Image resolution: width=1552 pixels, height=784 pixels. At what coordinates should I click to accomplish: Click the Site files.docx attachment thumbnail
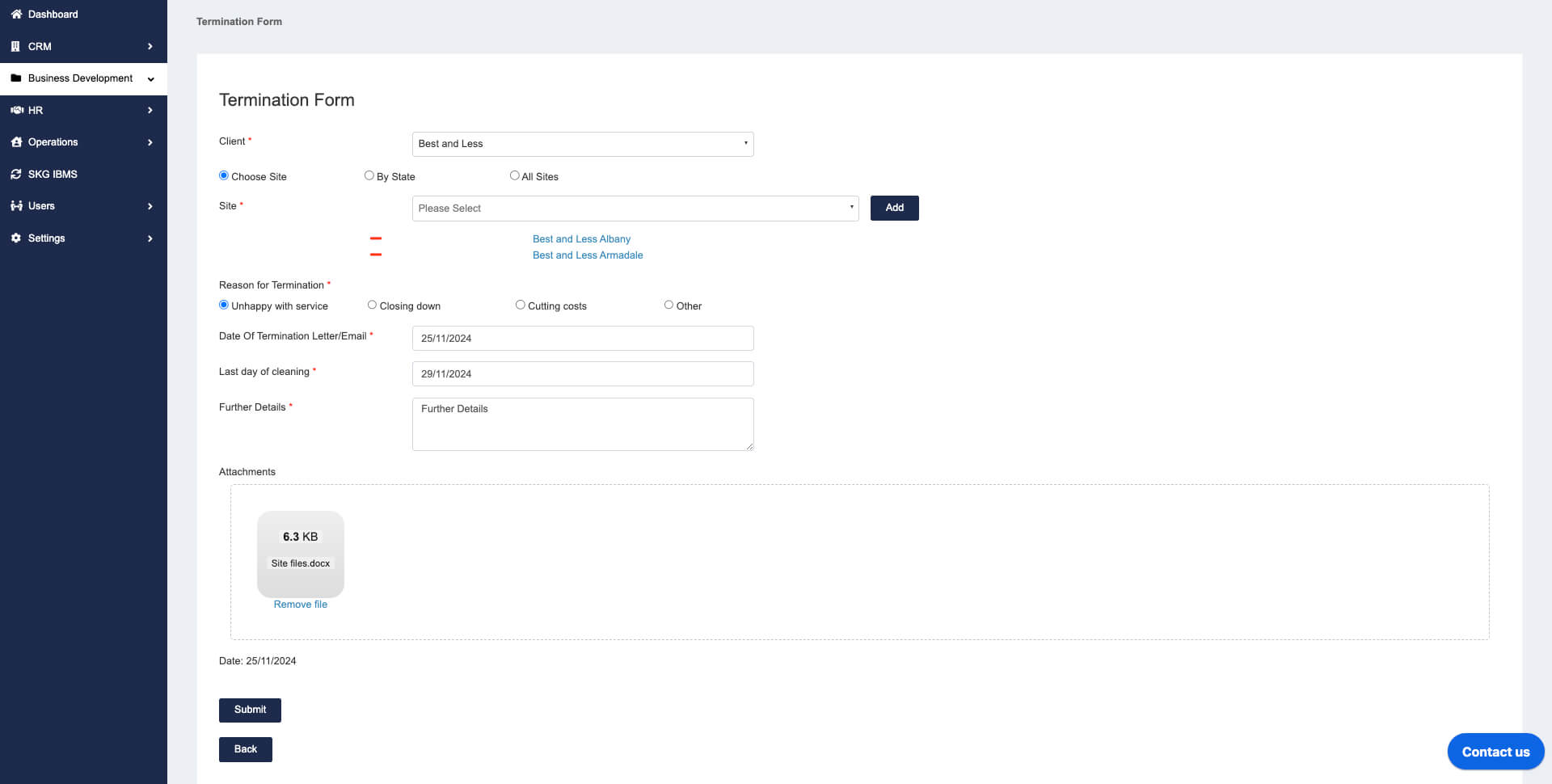tap(301, 554)
